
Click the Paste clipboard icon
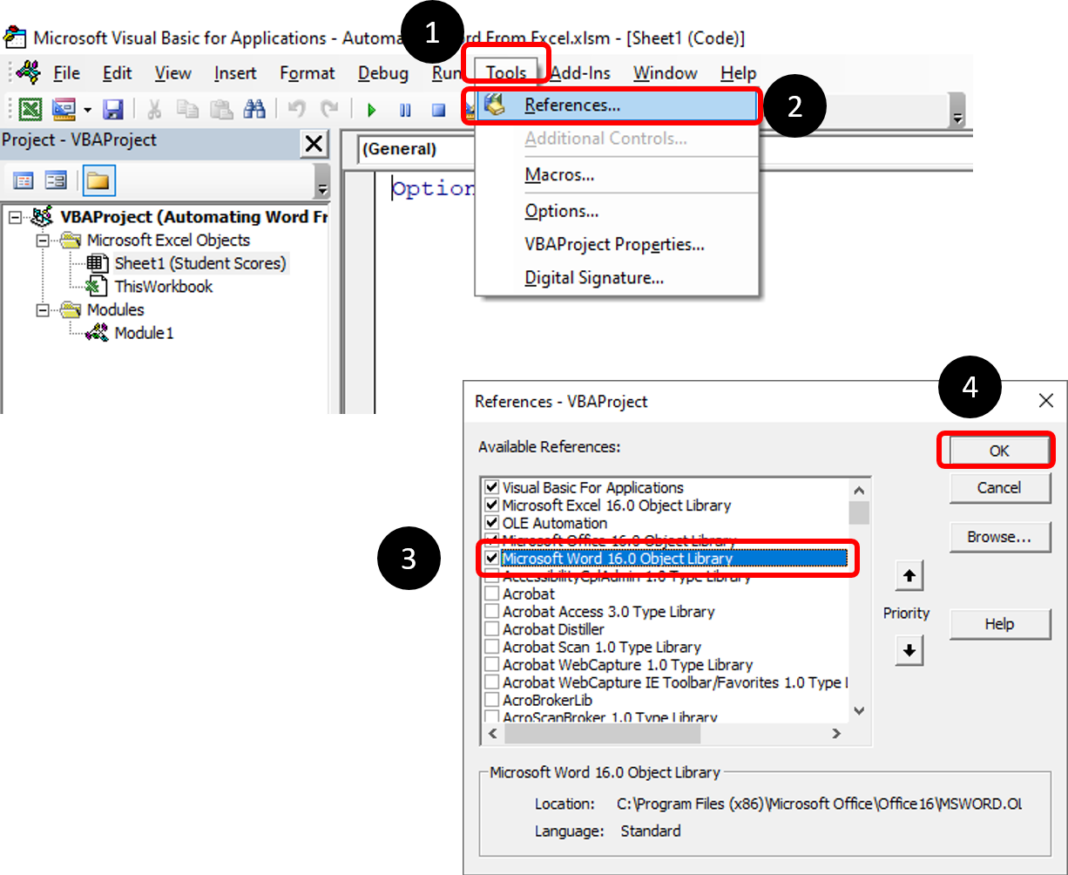pyautogui.click(x=221, y=109)
